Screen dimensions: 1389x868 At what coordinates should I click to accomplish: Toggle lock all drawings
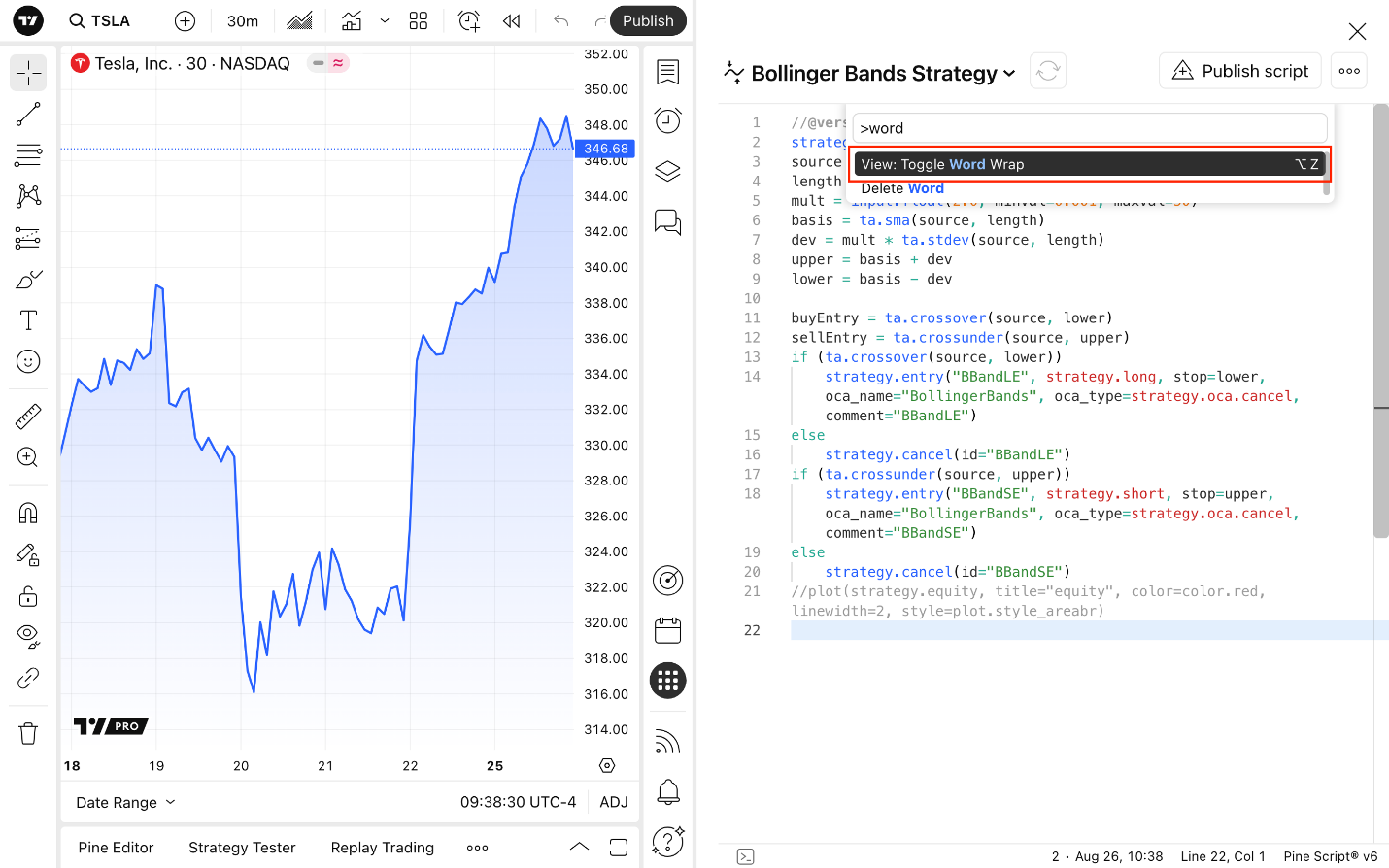tap(28, 595)
